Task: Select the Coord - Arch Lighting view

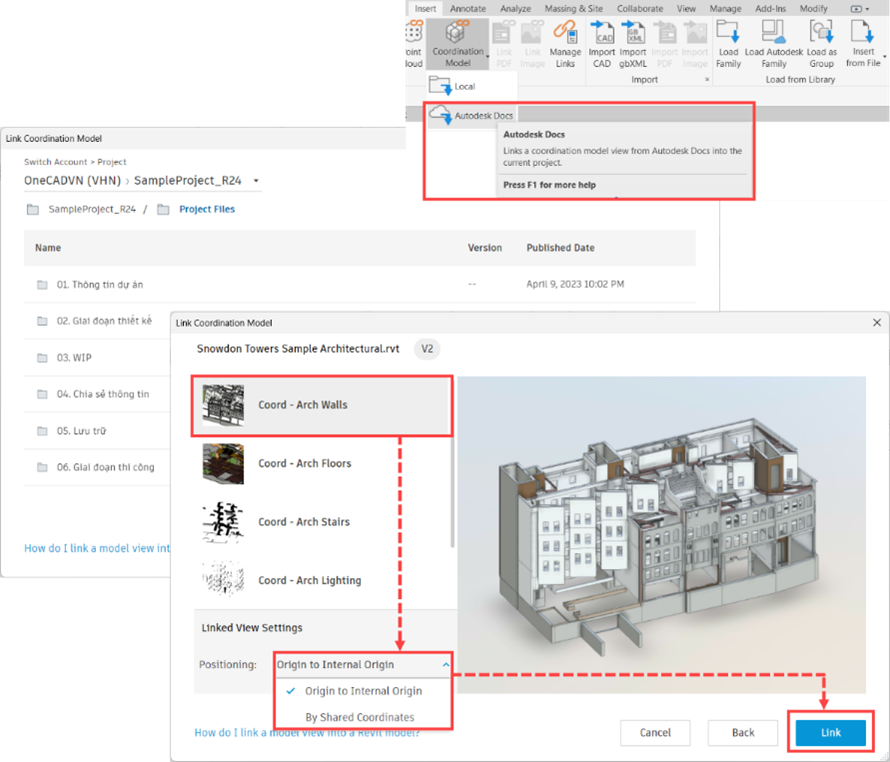Action: click(x=322, y=580)
